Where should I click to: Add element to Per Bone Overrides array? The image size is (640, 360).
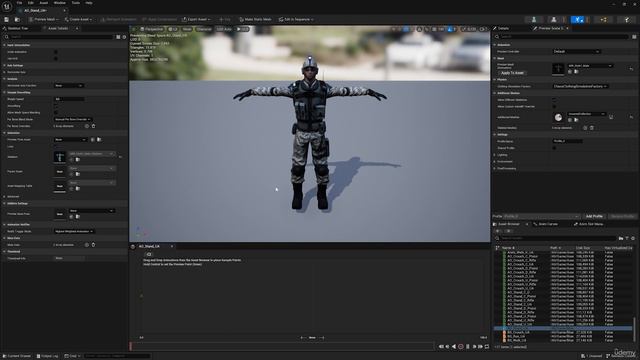click(x=87, y=126)
